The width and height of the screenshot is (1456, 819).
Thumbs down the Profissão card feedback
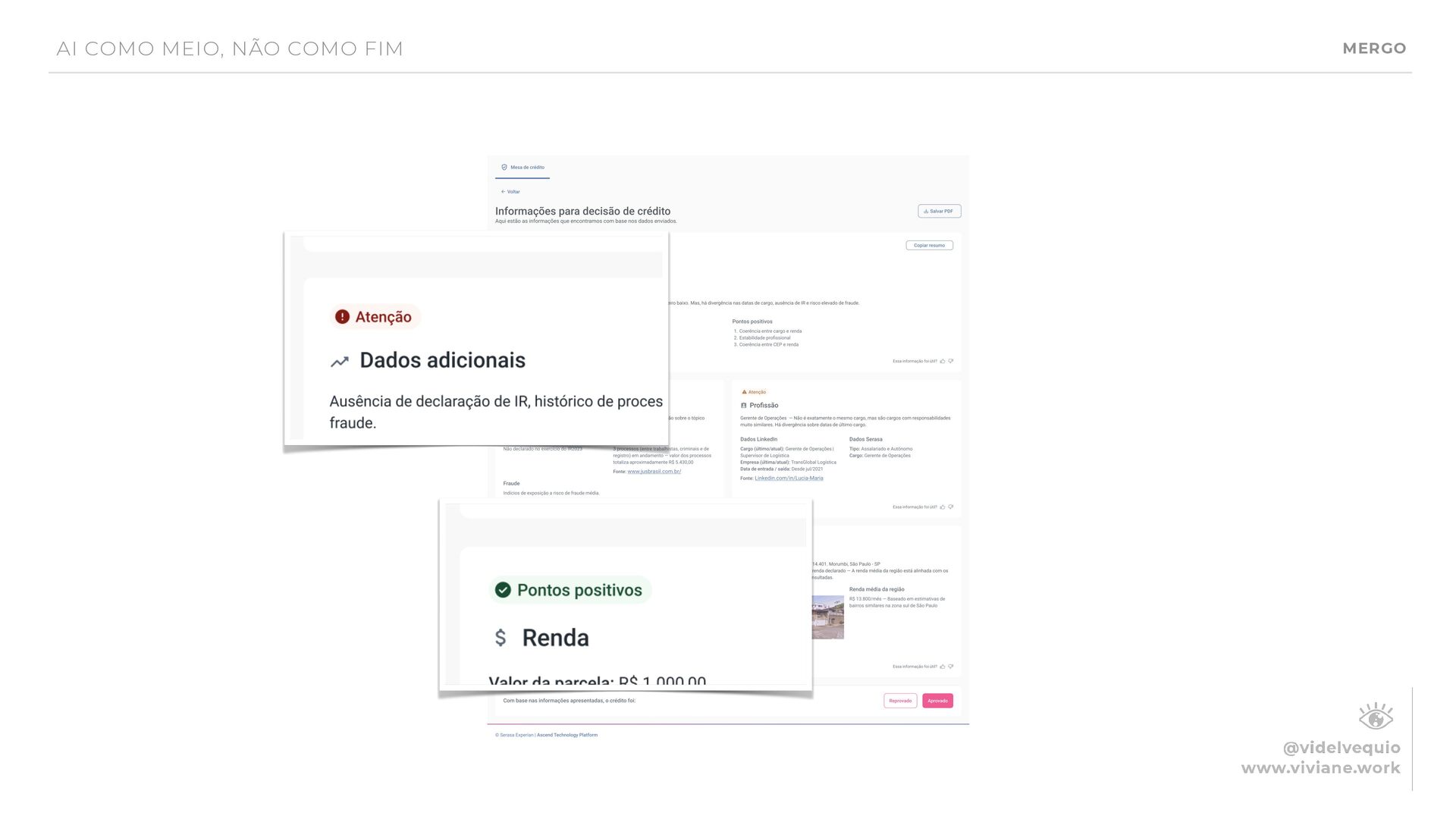point(951,507)
